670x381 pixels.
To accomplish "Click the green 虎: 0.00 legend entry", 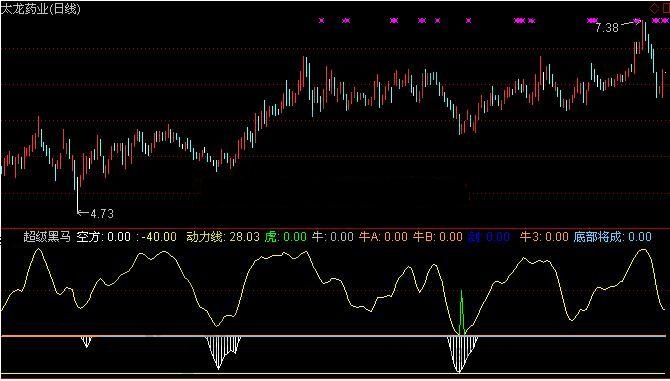I will 285,237.
